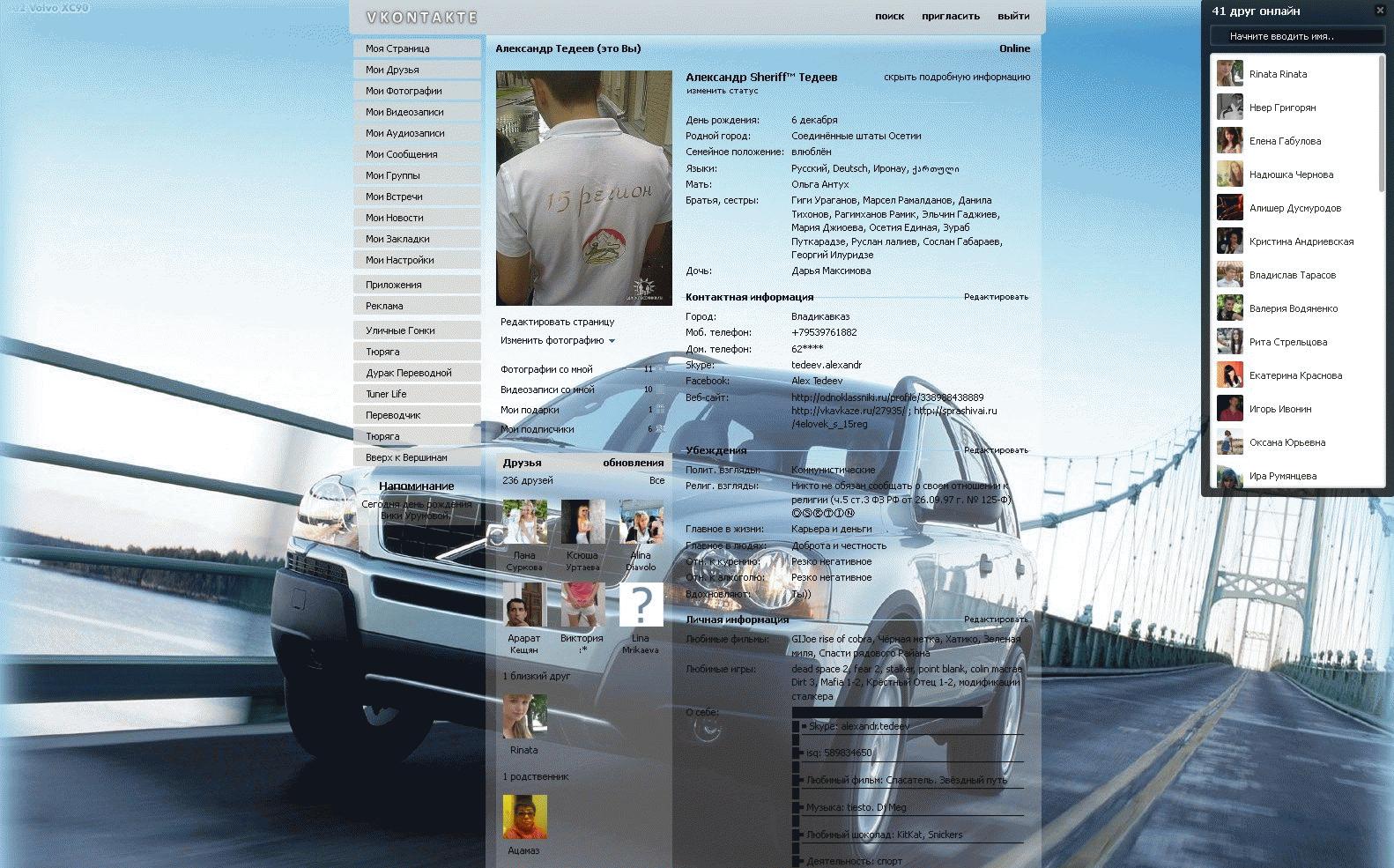Go to Мои Друзья

pyautogui.click(x=417, y=70)
